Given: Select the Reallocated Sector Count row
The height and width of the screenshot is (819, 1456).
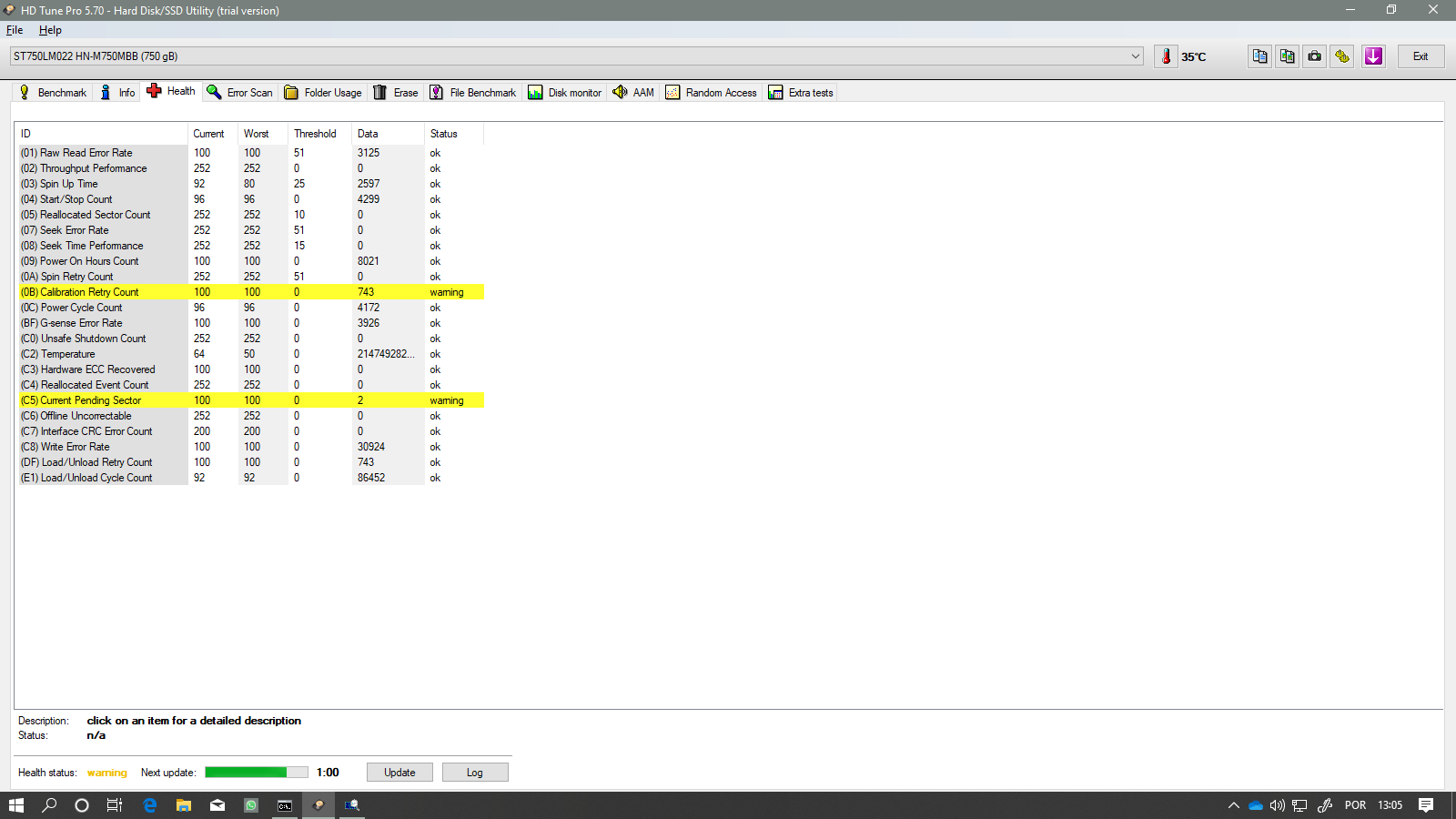Looking at the screenshot, I should pyautogui.click(x=251, y=215).
